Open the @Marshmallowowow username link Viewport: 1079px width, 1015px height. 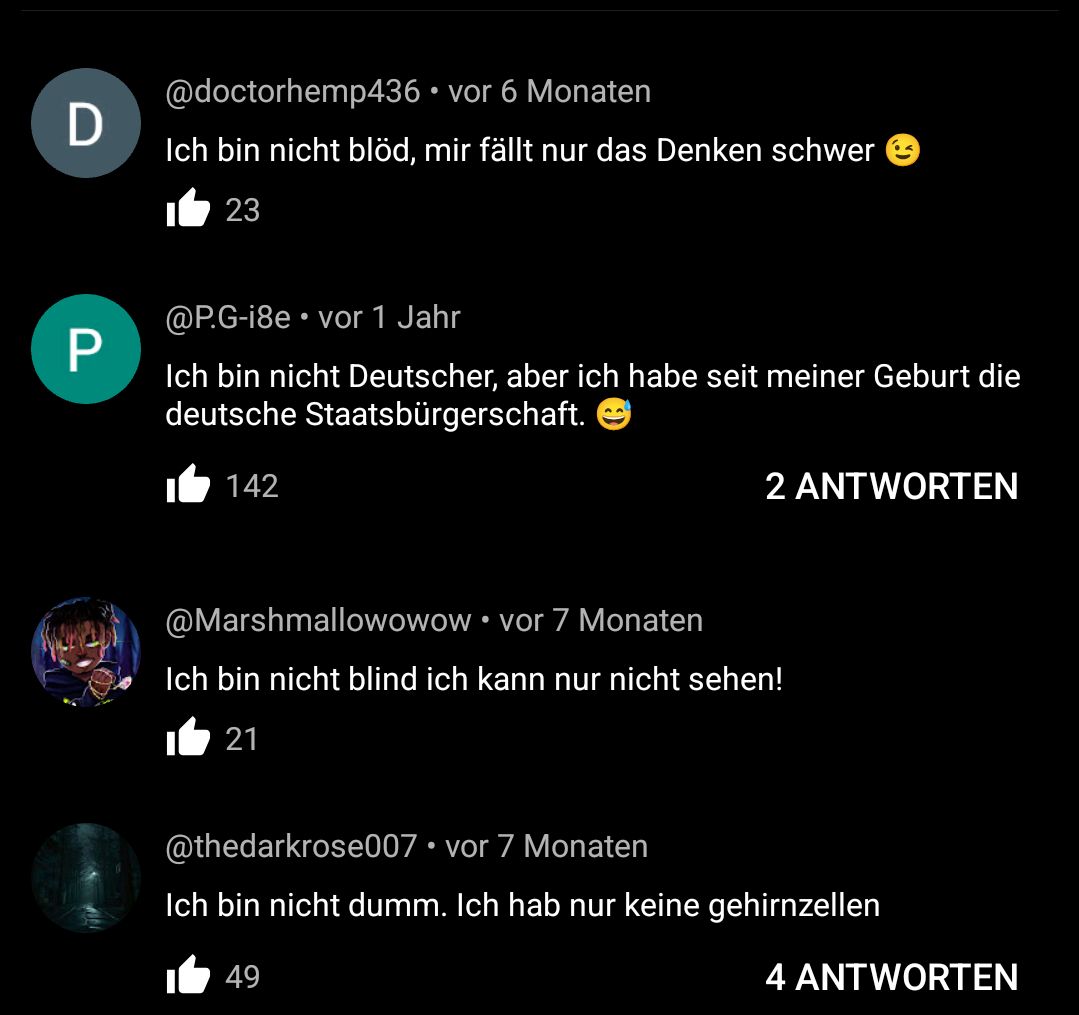coord(318,621)
